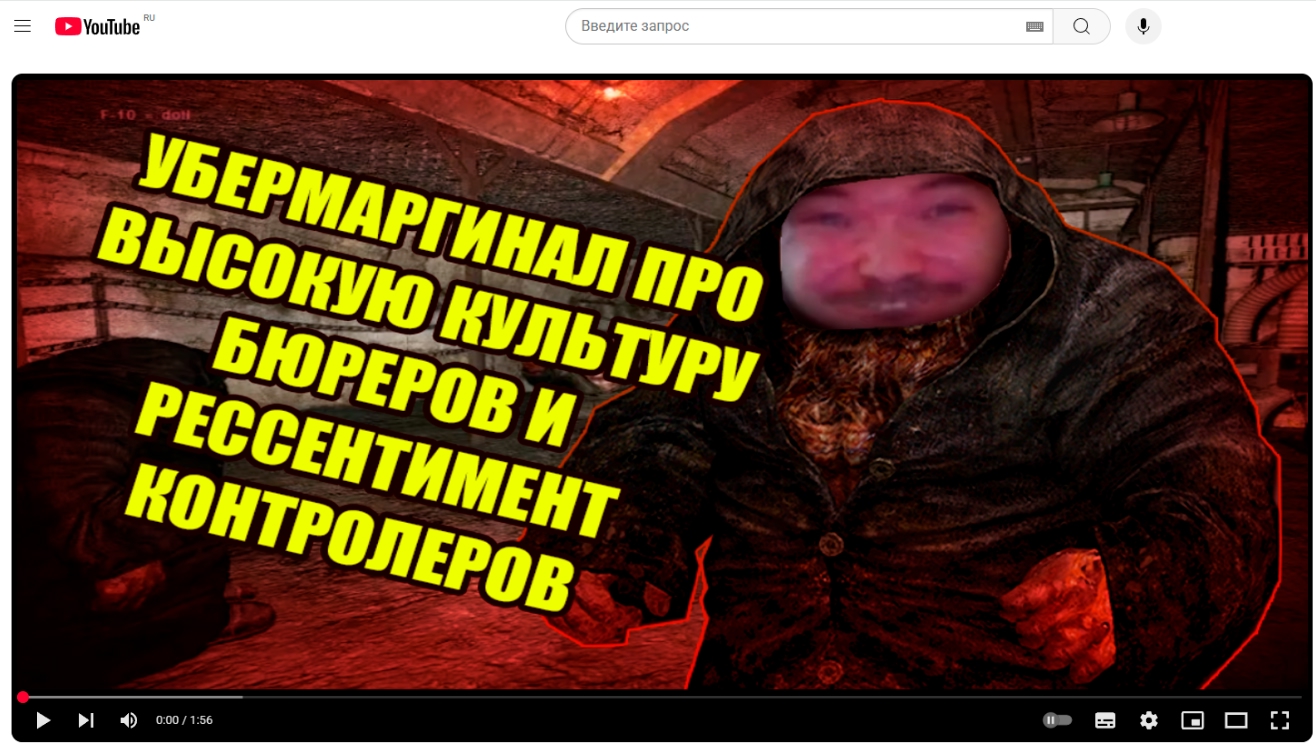Image resolution: width=1316 pixels, height=751 pixels.
Task: Click the video frame thumbnail
Action: click(x=661, y=384)
